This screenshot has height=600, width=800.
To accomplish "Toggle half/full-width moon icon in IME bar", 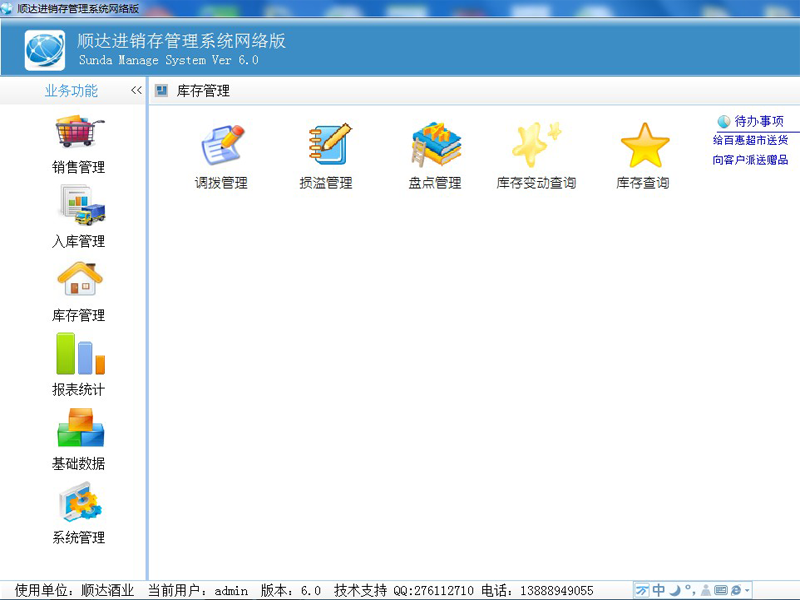I will point(674,590).
